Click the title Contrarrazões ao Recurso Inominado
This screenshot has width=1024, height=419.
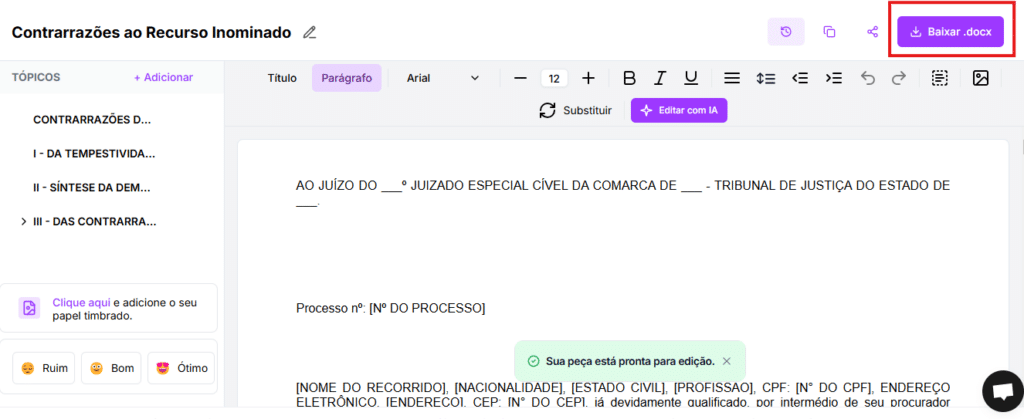click(152, 33)
